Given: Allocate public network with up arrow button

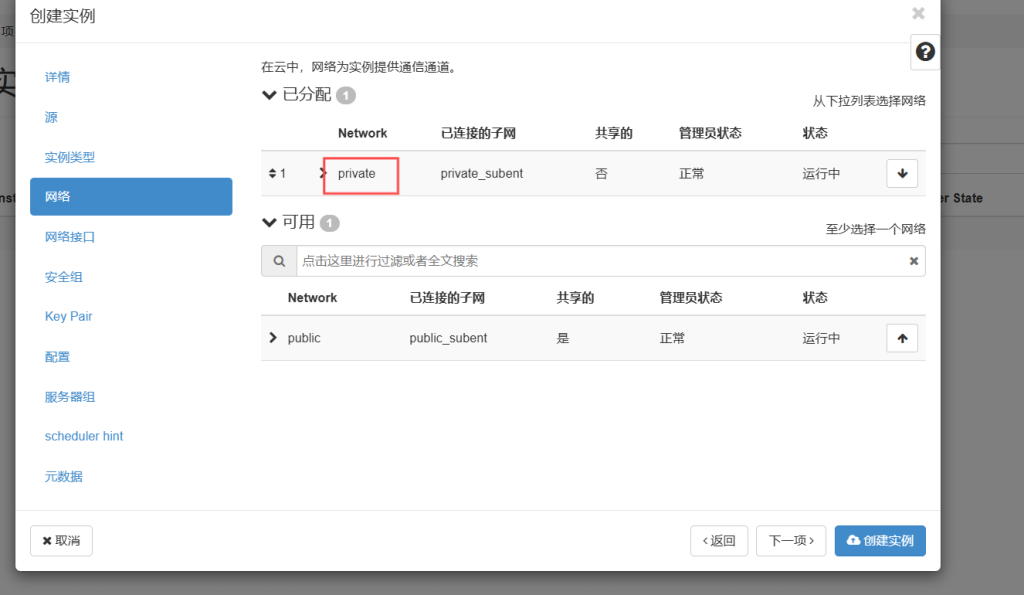Looking at the screenshot, I should [x=901, y=338].
